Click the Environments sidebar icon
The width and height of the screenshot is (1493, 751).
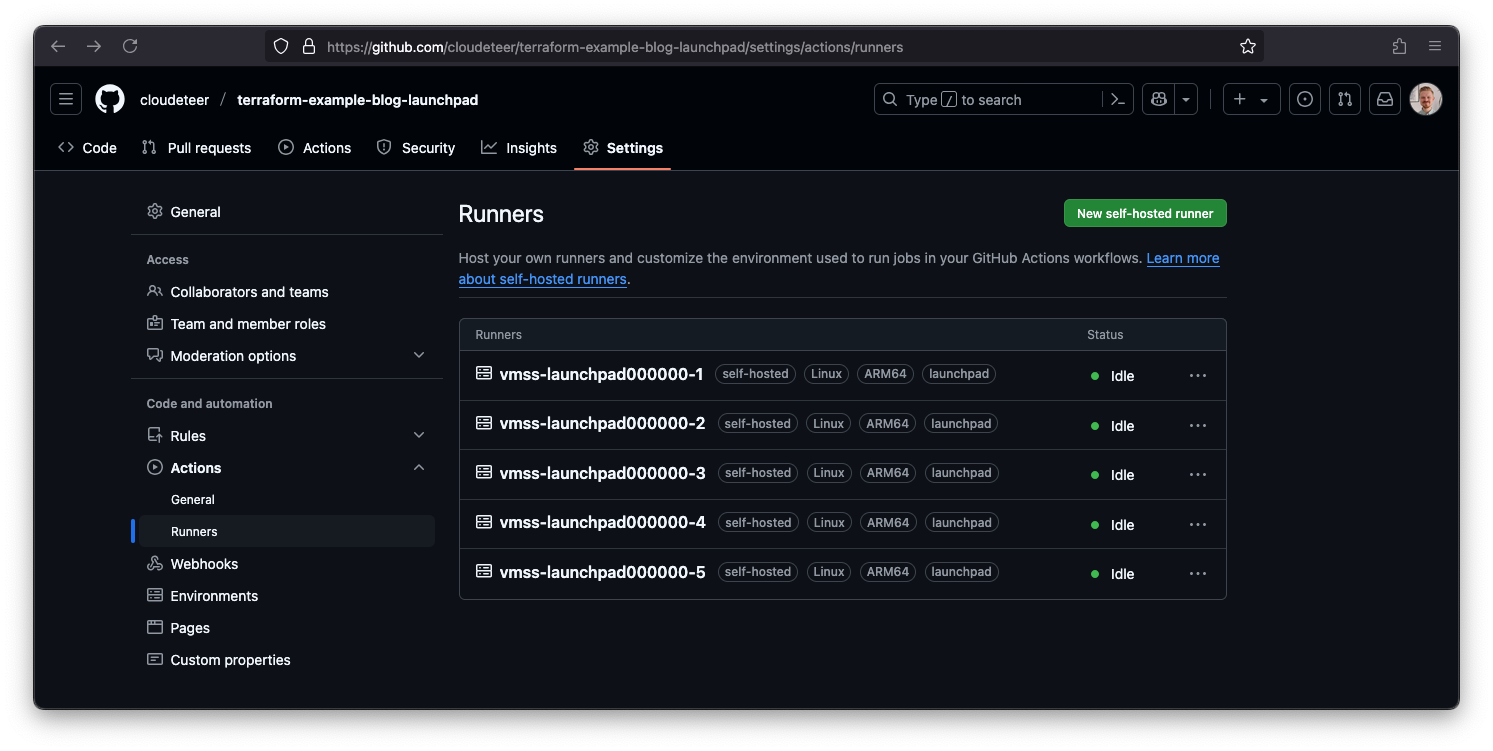coord(155,596)
